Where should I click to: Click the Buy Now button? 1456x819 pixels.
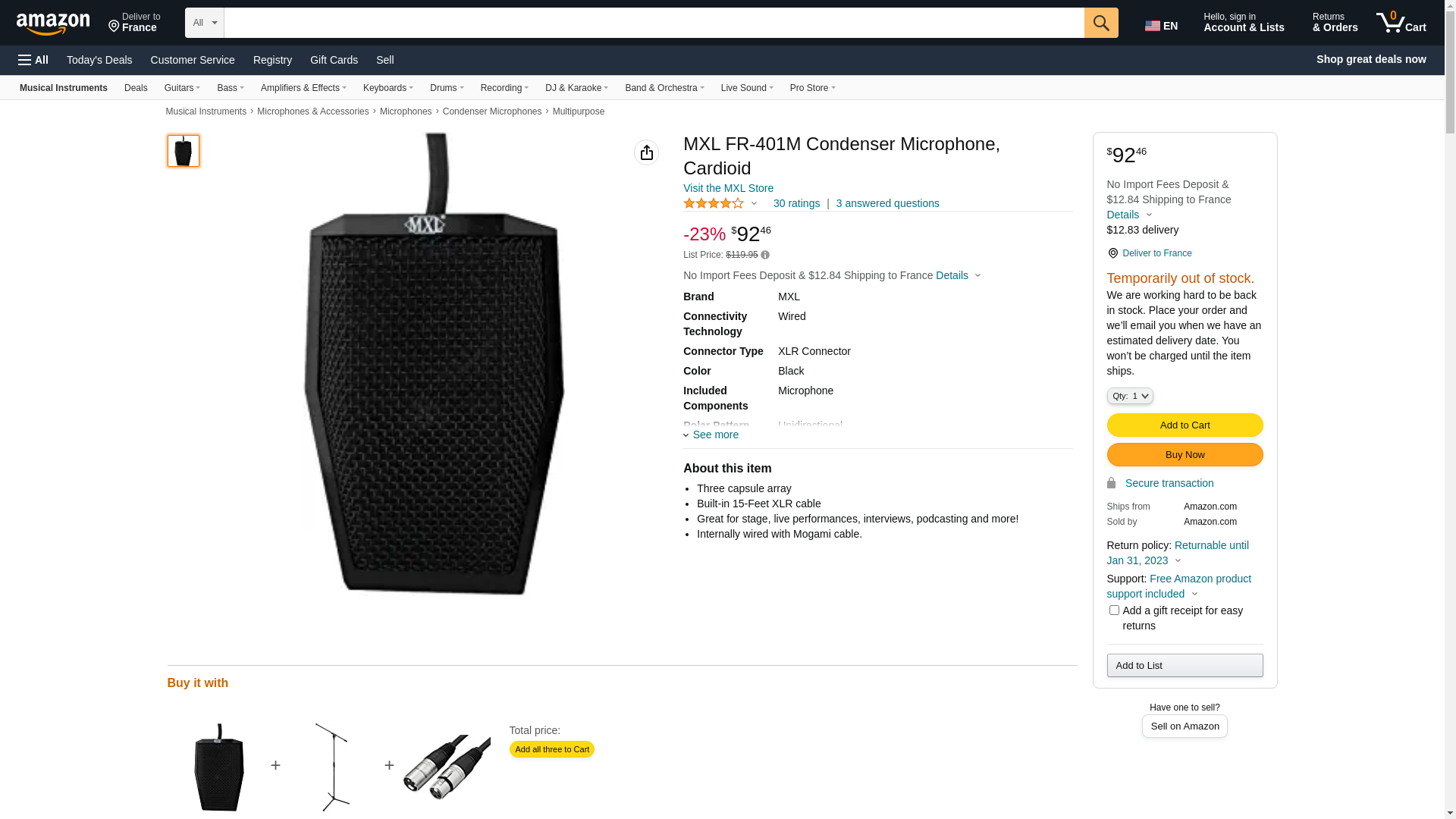coord(1185,454)
